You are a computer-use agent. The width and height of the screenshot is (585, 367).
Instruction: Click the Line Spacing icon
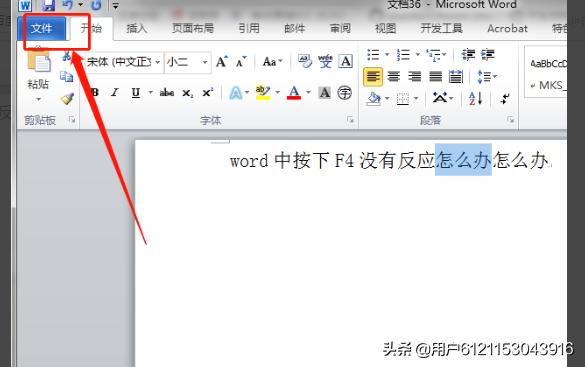point(484,77)
